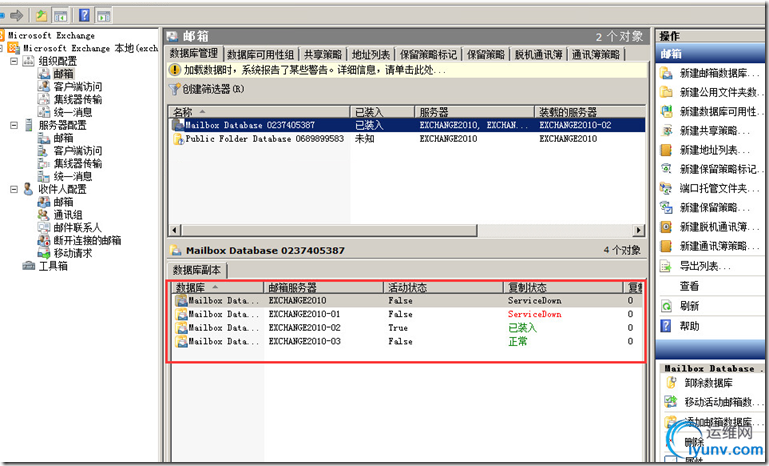
Task: Switch to 地址列表 tab
Action: coord(371,54)
